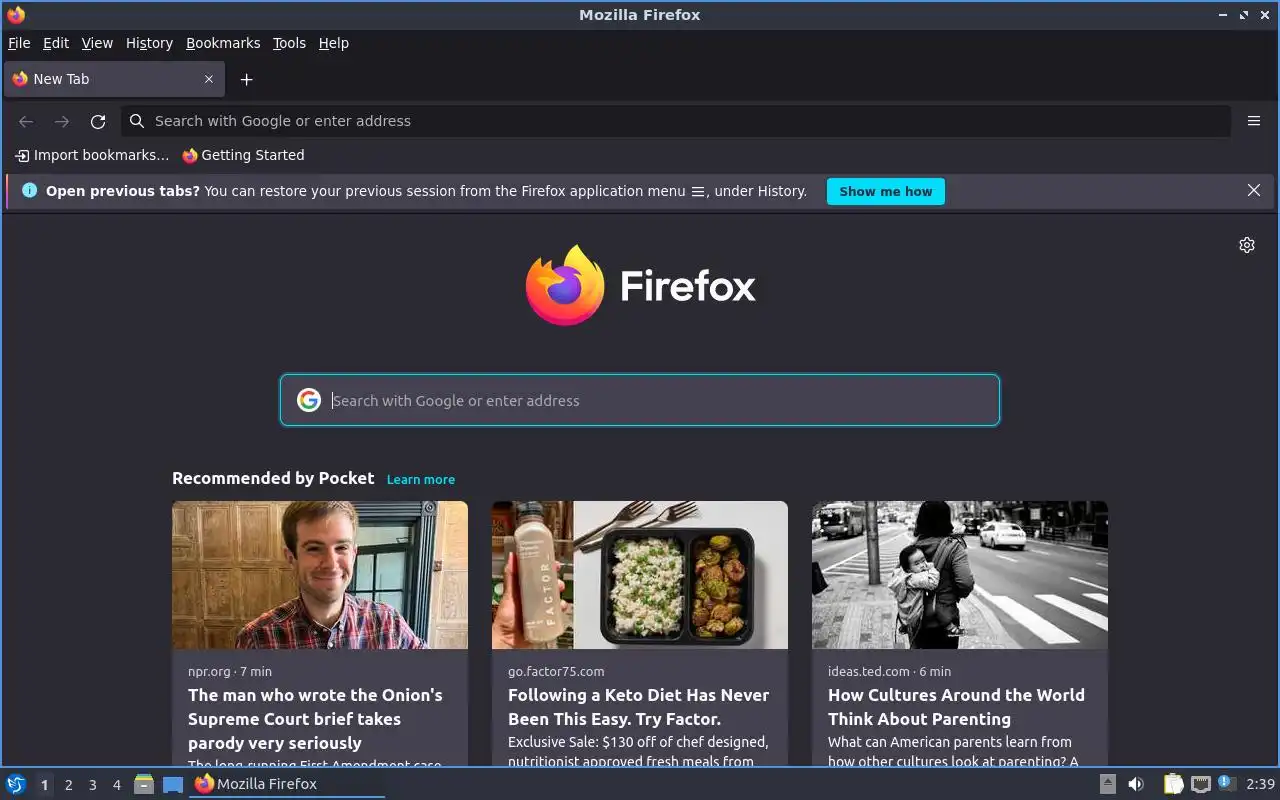Close the New Tab tab
Image resolution: width=1280 pixels, height=800 pixels.
[x=209, y=79]
